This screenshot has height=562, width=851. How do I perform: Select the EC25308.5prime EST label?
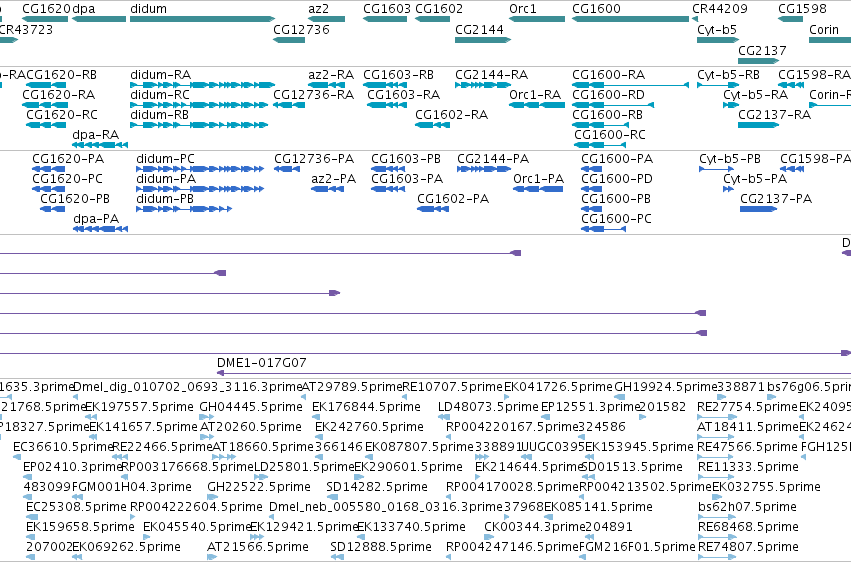(x=77, y=507)
